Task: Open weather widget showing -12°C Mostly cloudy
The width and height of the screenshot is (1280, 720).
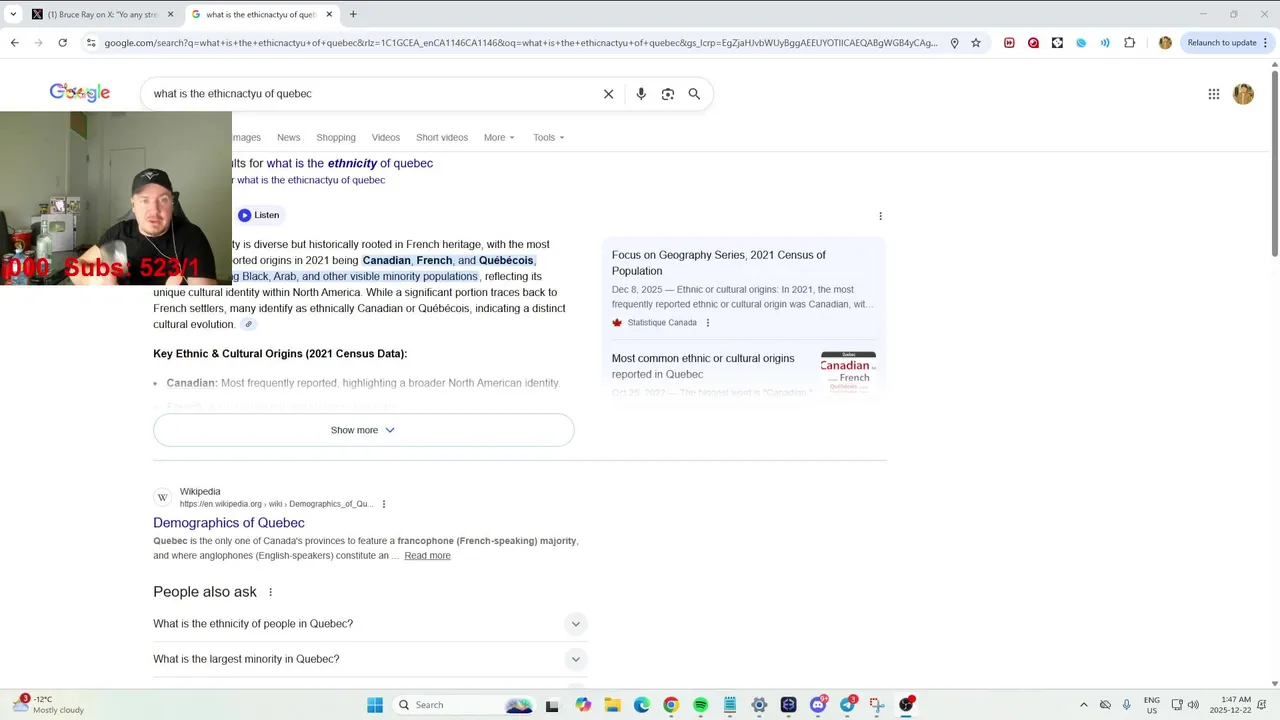Action: click(x=48, y=705)
